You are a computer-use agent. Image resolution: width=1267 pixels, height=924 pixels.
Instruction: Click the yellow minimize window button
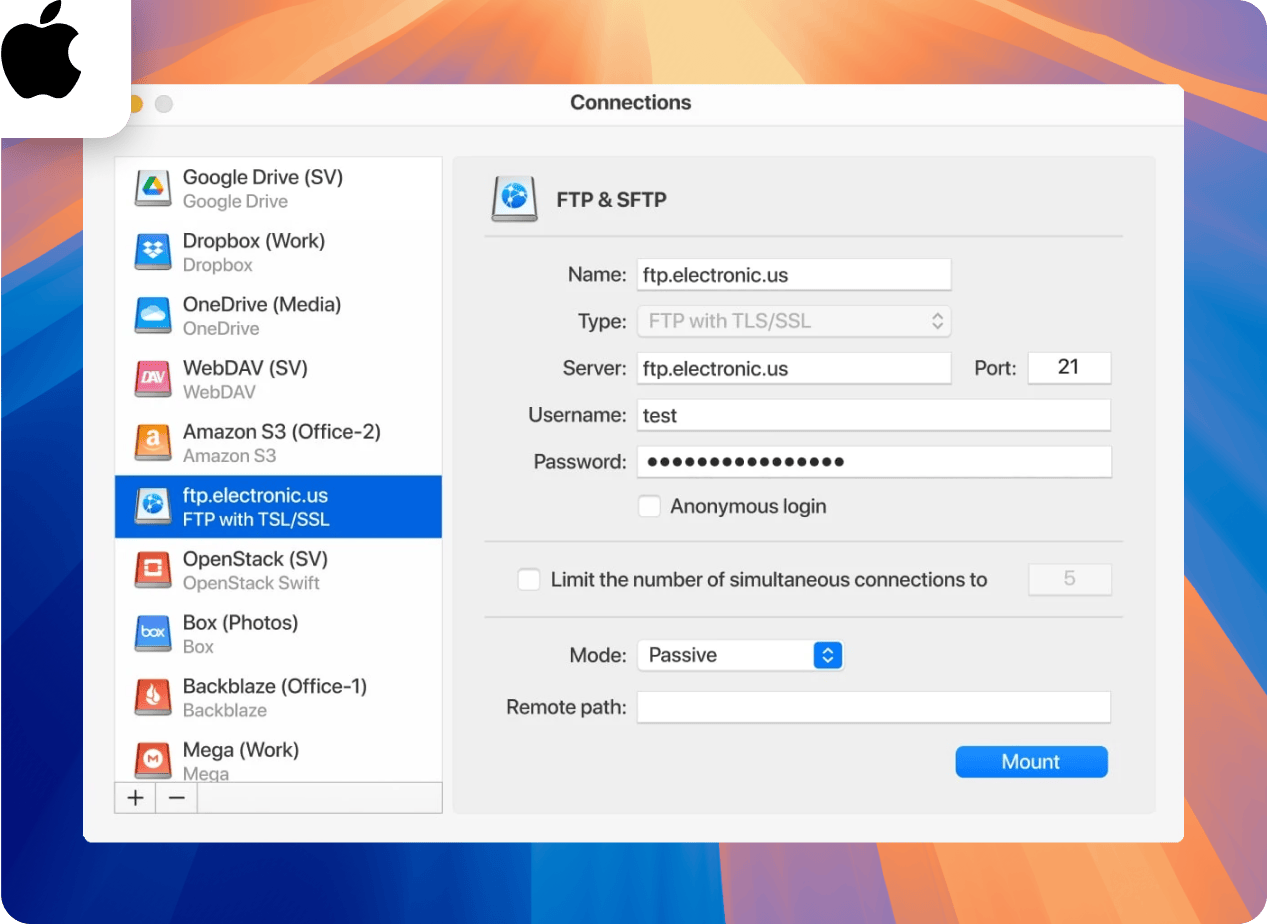[x=135, y=104]
